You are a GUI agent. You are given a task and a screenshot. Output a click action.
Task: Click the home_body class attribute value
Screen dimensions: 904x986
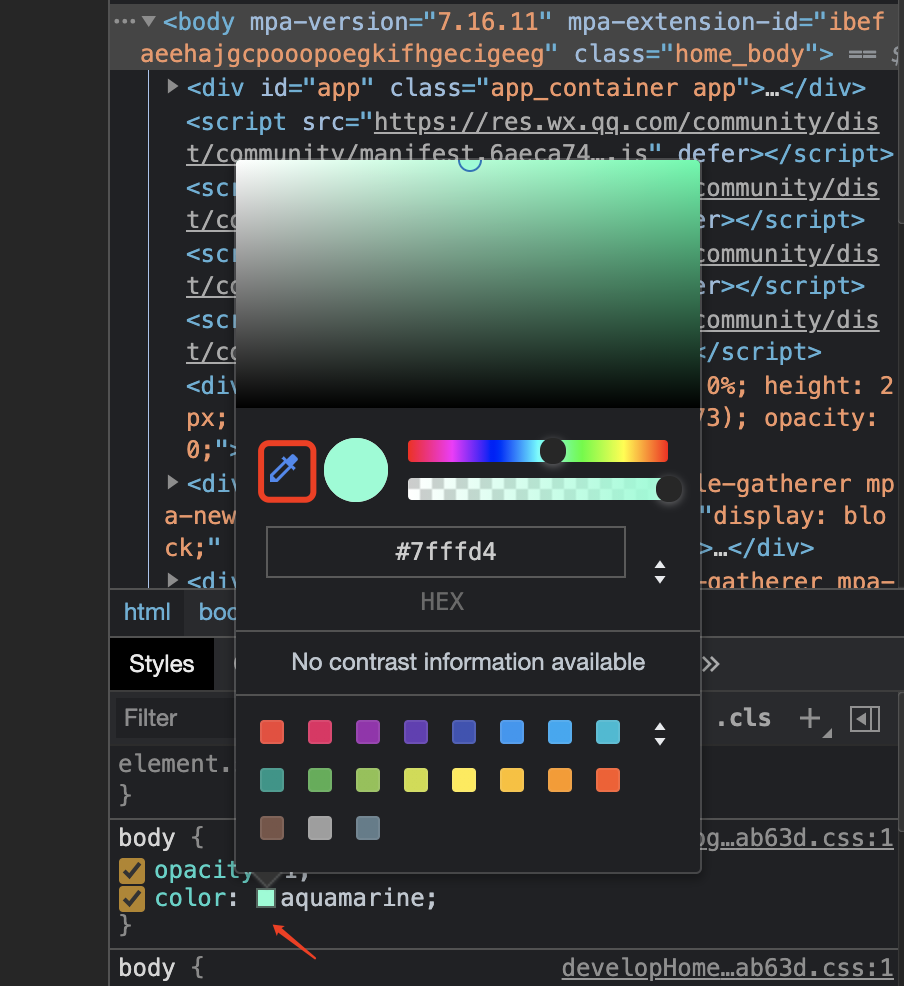click(741, 54)
